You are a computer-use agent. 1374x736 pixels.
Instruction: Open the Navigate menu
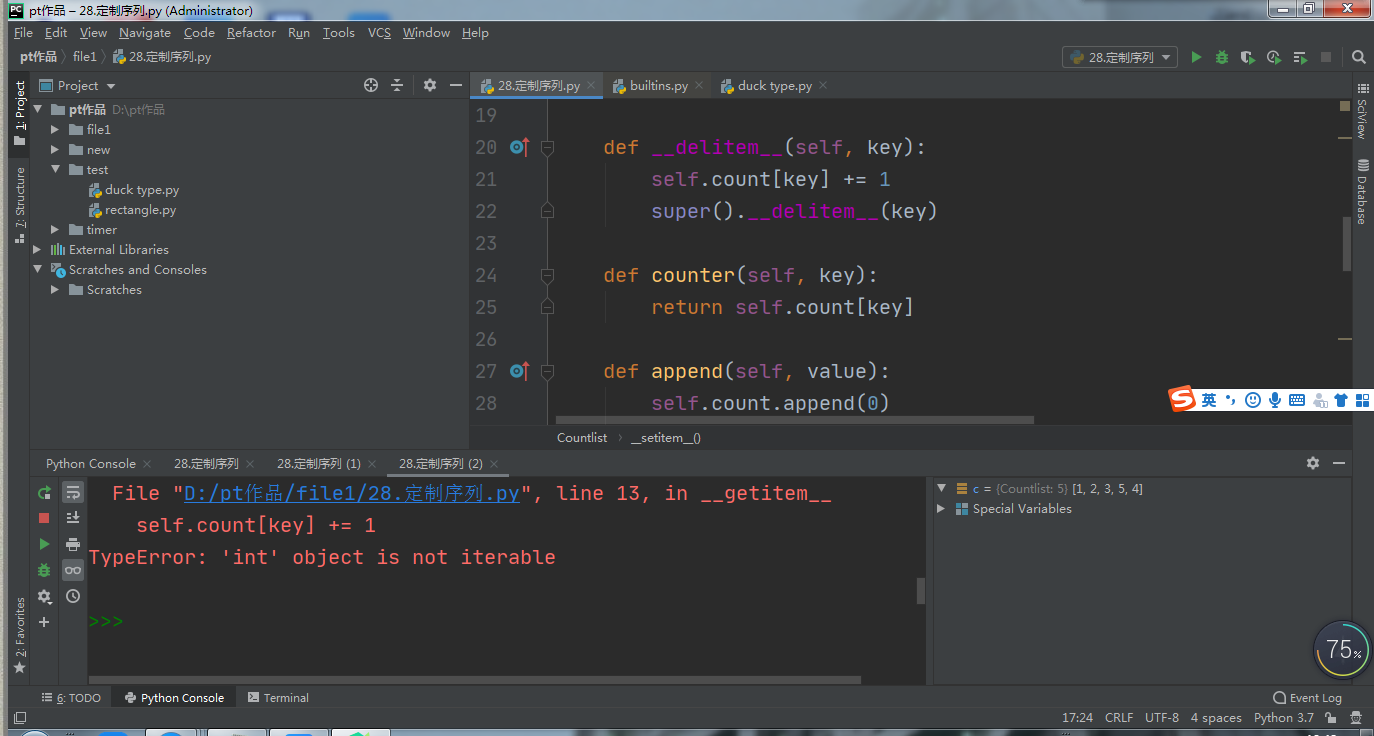145,33
